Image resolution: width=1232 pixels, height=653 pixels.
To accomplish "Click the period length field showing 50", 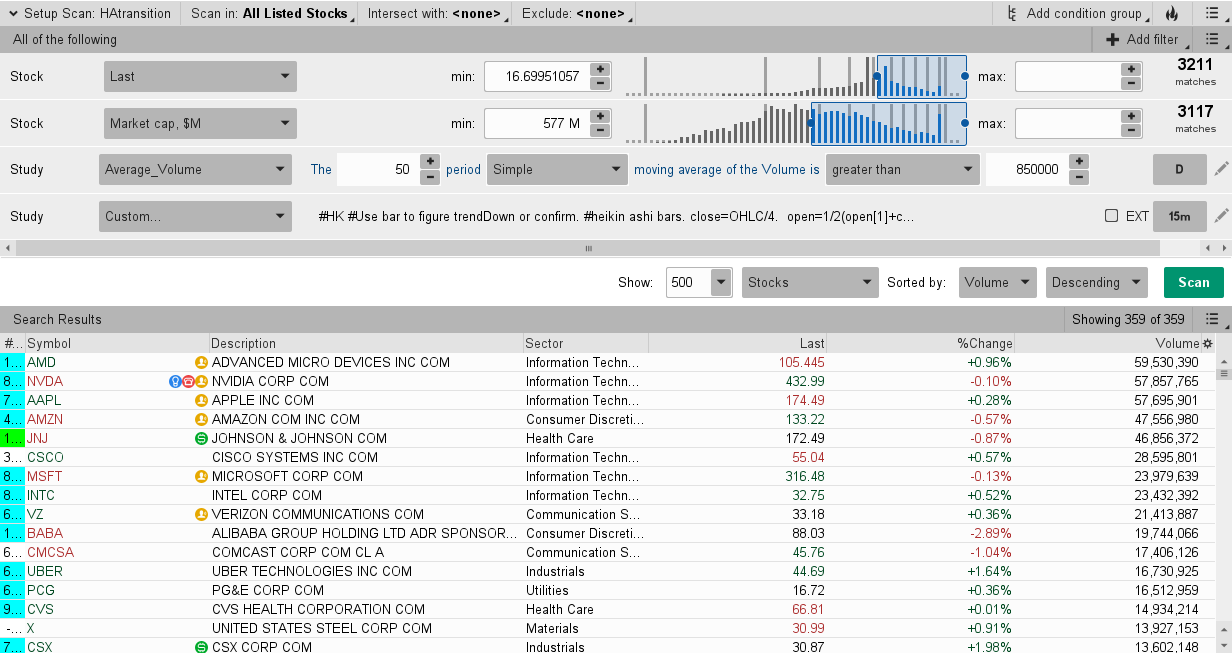I will point(378,169).
